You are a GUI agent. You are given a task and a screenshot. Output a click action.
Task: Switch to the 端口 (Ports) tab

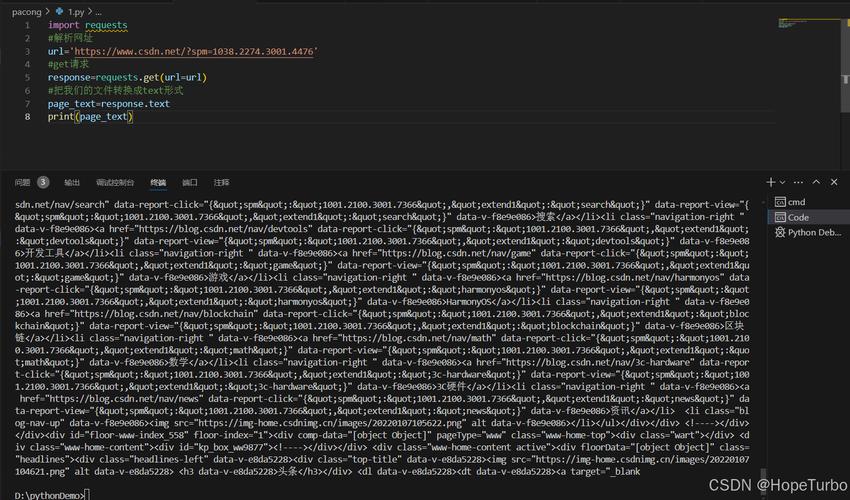pos(190,182)
